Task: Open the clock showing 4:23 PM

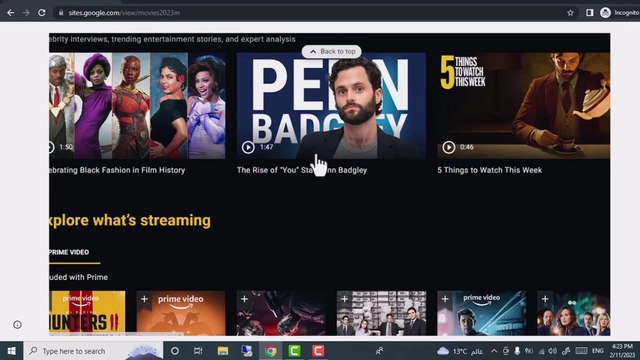Action: click(x=623, y=351)
